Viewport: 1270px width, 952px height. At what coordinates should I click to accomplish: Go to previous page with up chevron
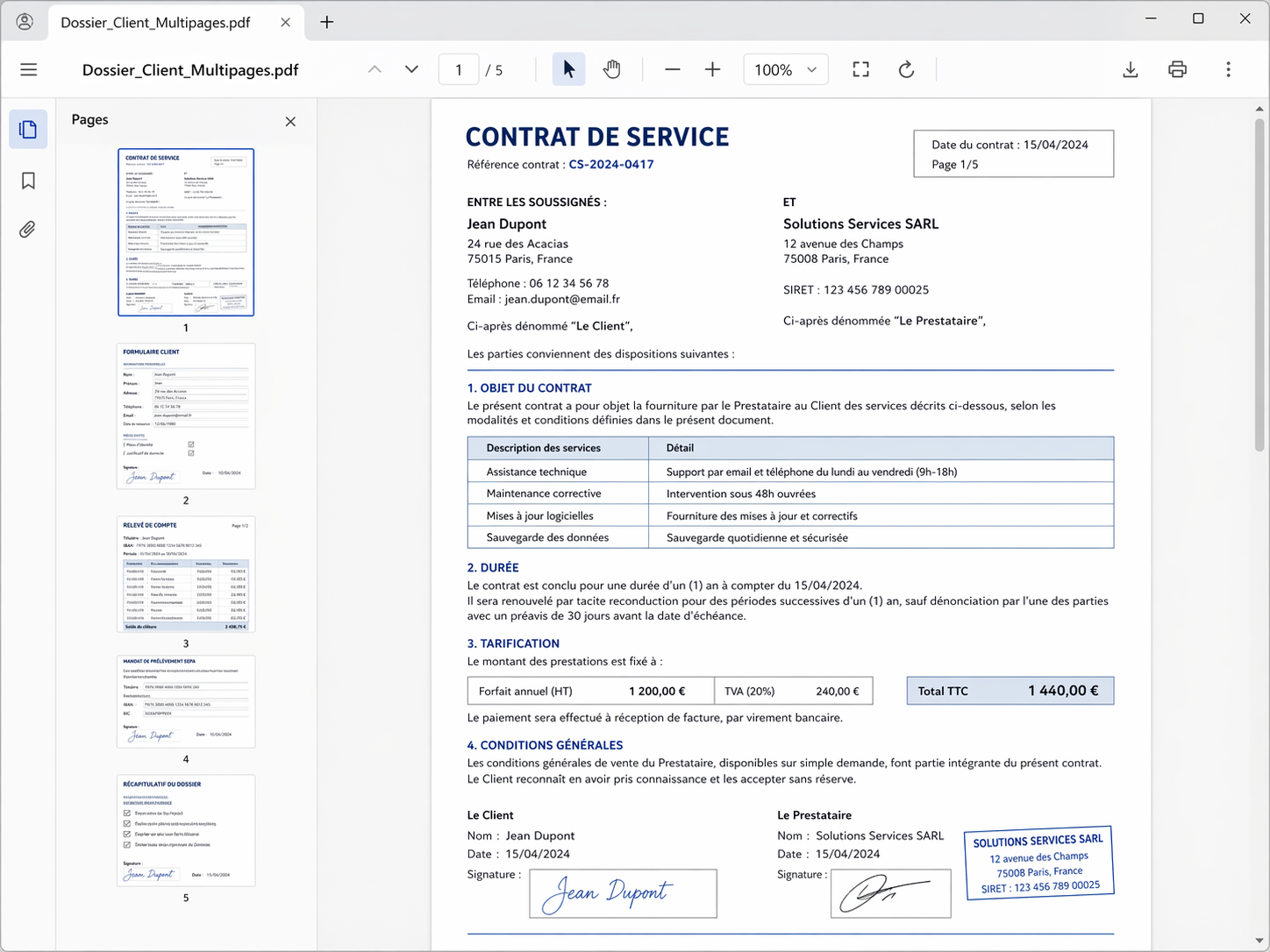[x=375, y=69]
